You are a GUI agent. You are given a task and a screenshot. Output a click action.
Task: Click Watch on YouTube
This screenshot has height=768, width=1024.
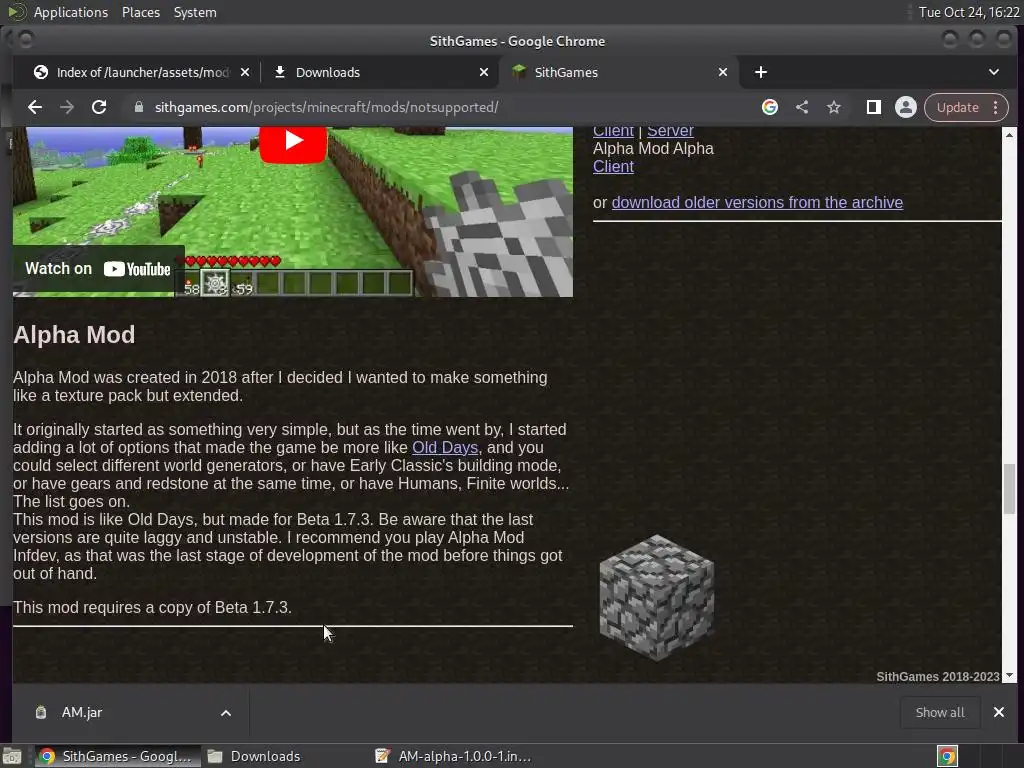click(98, 268)
